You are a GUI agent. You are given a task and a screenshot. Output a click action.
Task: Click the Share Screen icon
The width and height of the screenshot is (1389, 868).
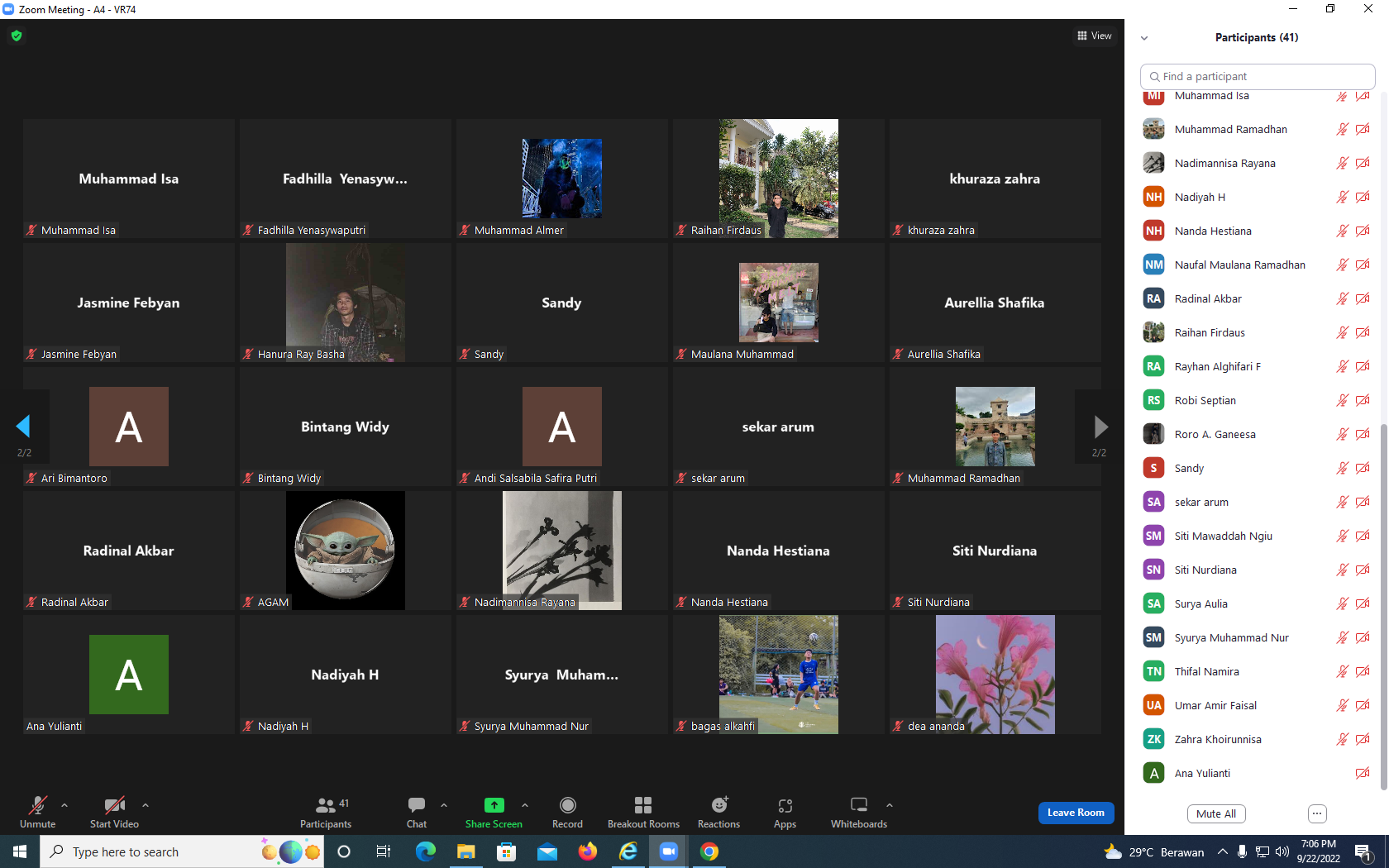coord(494,805)
